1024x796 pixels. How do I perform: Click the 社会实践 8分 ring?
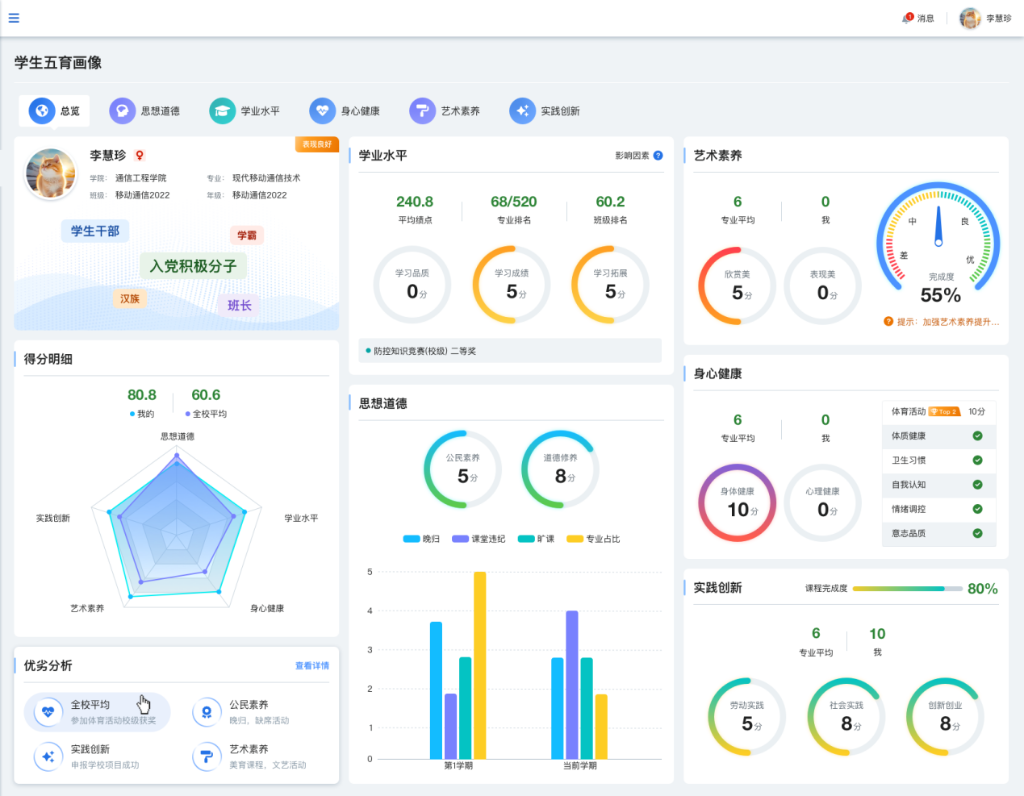pyautogui.click(x=846, y=717)
